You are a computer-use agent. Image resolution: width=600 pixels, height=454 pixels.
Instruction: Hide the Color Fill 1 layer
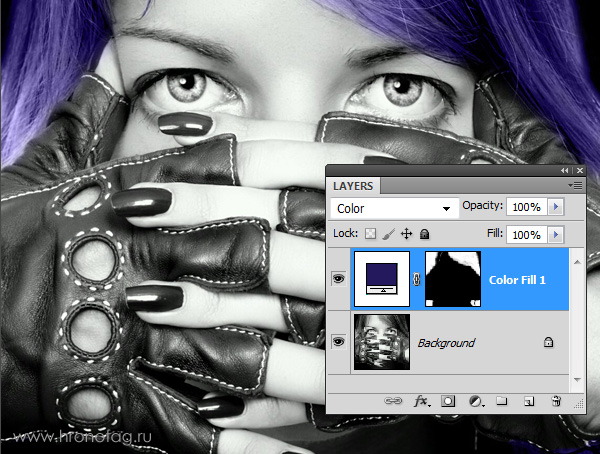[339, 279]
